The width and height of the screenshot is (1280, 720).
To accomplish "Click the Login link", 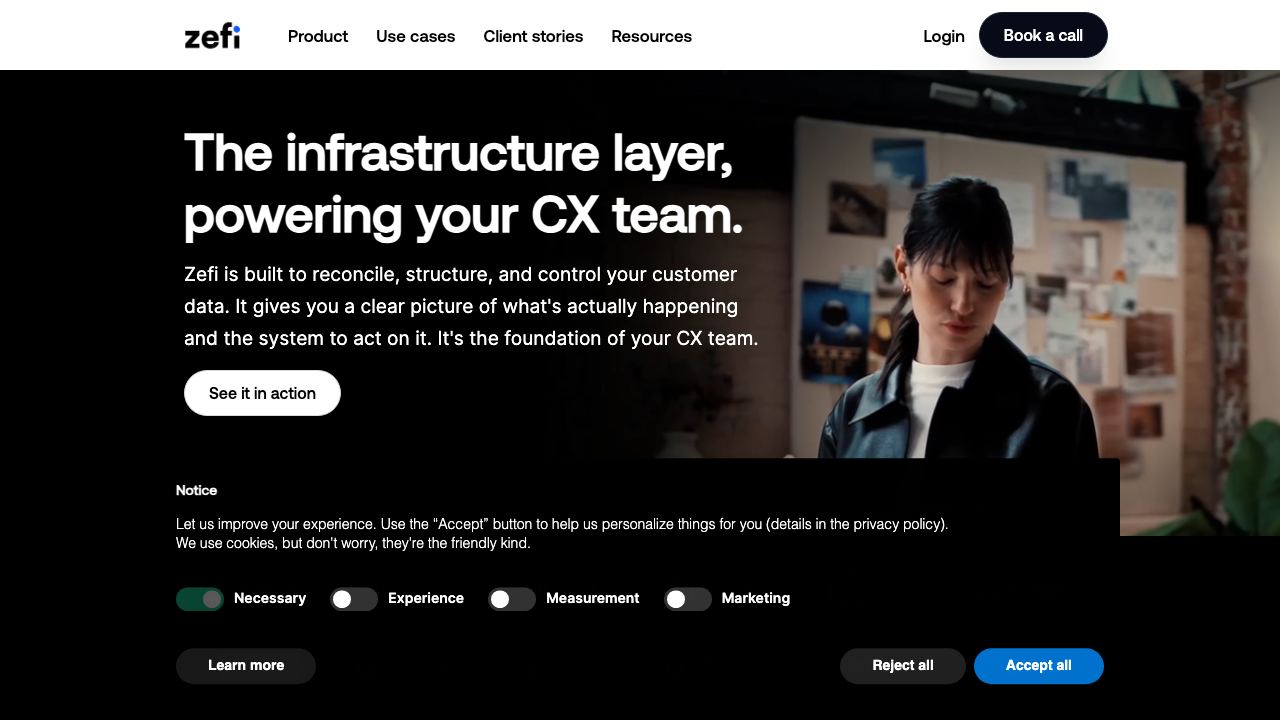I will (944, 36).
